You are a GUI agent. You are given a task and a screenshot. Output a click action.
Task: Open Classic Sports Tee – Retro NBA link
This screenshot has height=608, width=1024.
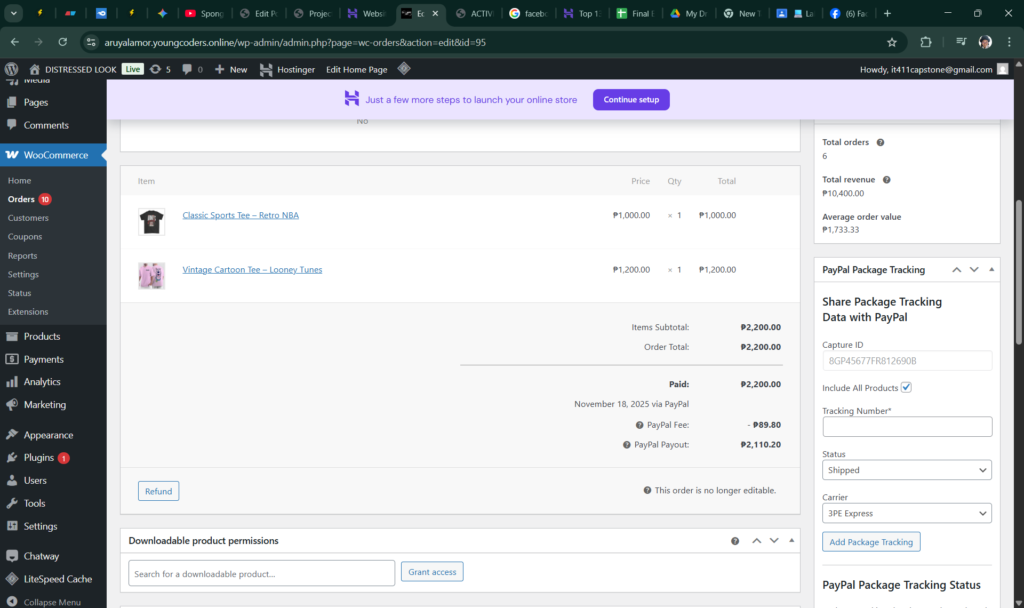click(x=240, y=215)
